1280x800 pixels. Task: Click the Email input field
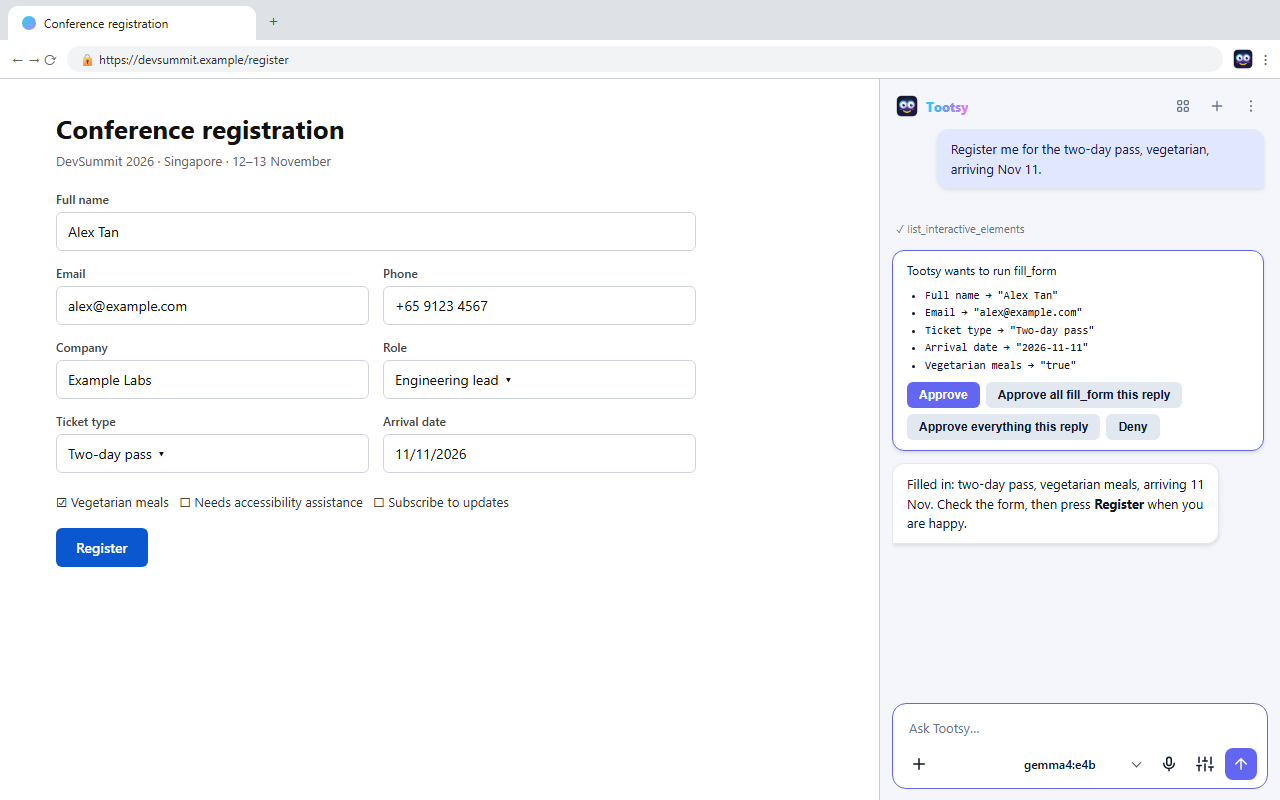[212, 306]
